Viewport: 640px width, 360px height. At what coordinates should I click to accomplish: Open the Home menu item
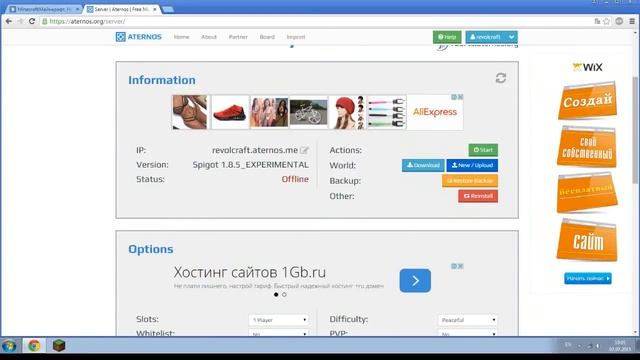pyautogui.click(x=182, y=37)
